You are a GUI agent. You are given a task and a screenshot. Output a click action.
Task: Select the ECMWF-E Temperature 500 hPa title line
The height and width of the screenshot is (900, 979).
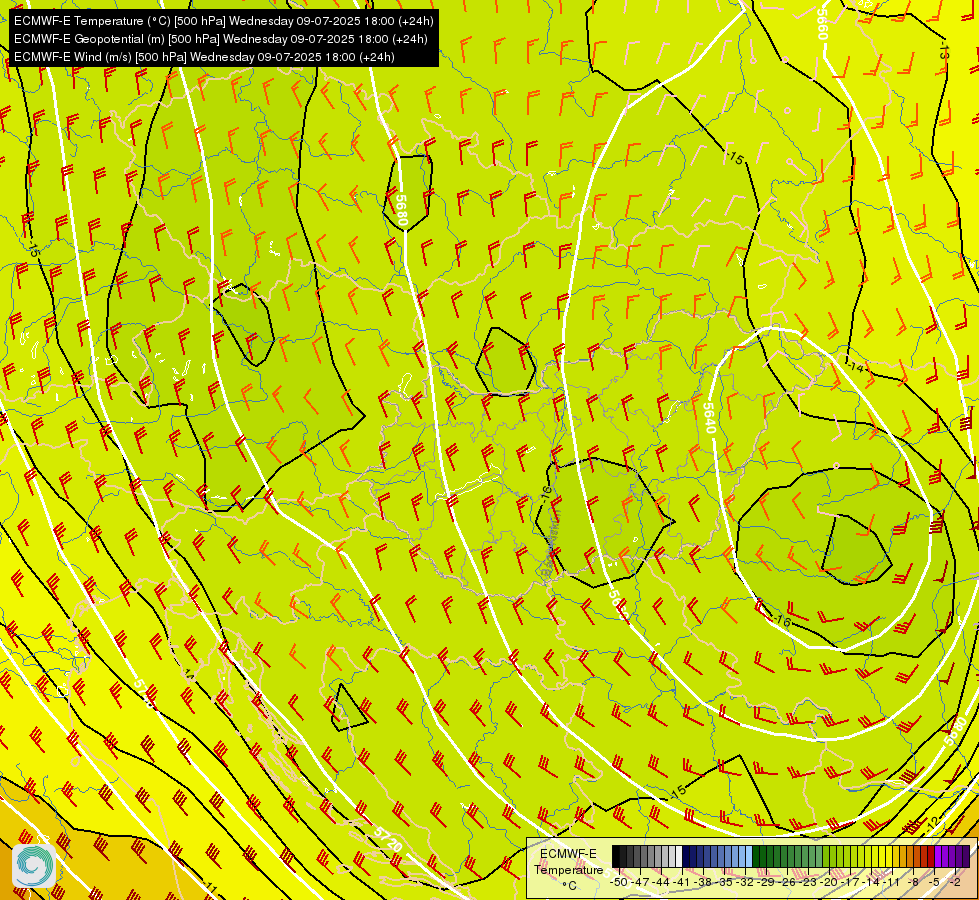pos(224,21)
